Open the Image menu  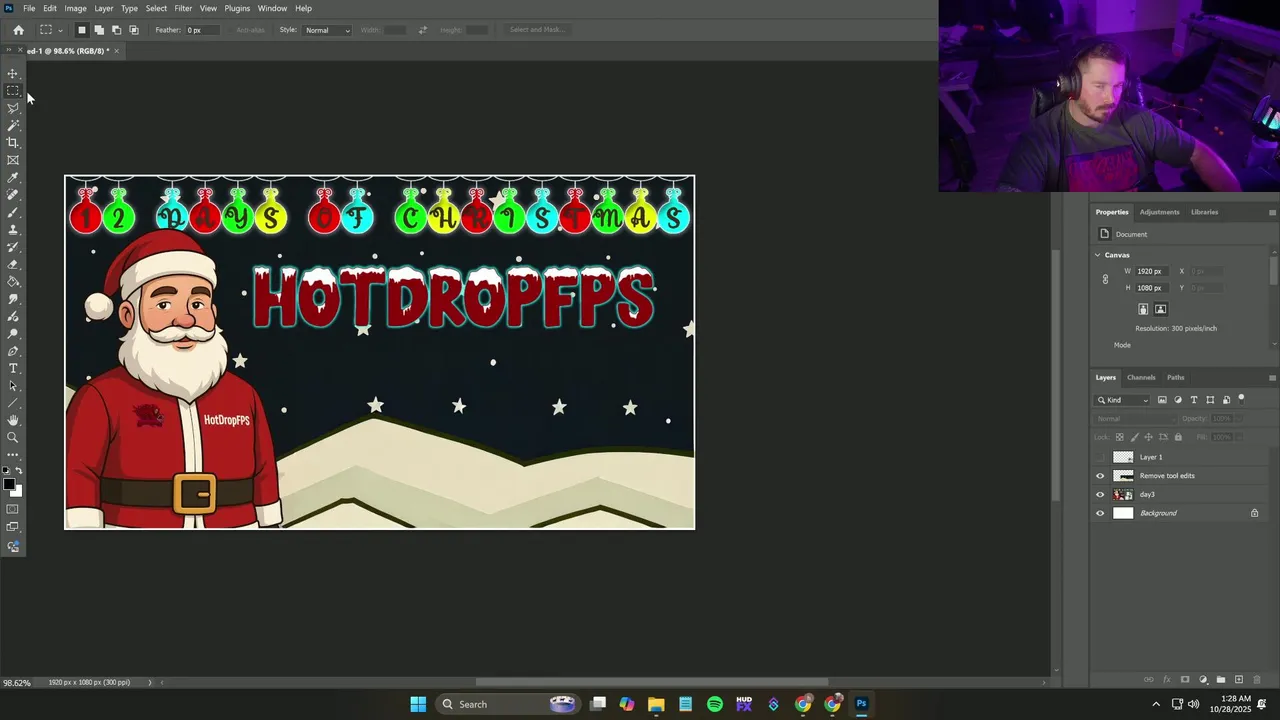click(76, 8)
